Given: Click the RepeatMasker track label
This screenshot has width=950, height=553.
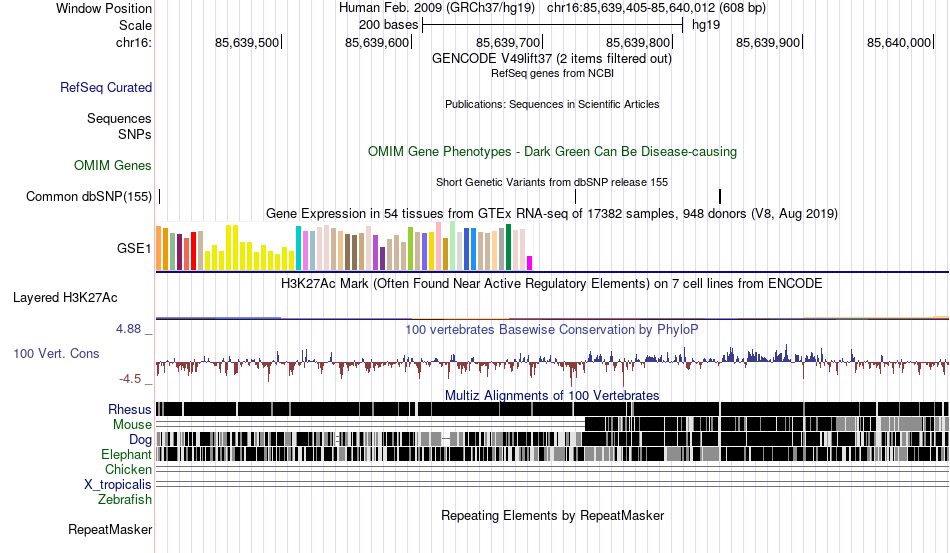Looking at the screenshot, I should coord(110,529).
